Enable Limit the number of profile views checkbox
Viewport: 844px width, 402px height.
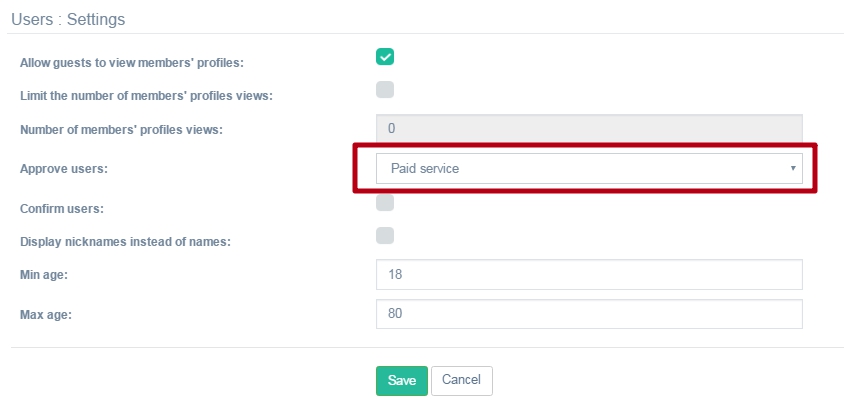tap(385, 90)
